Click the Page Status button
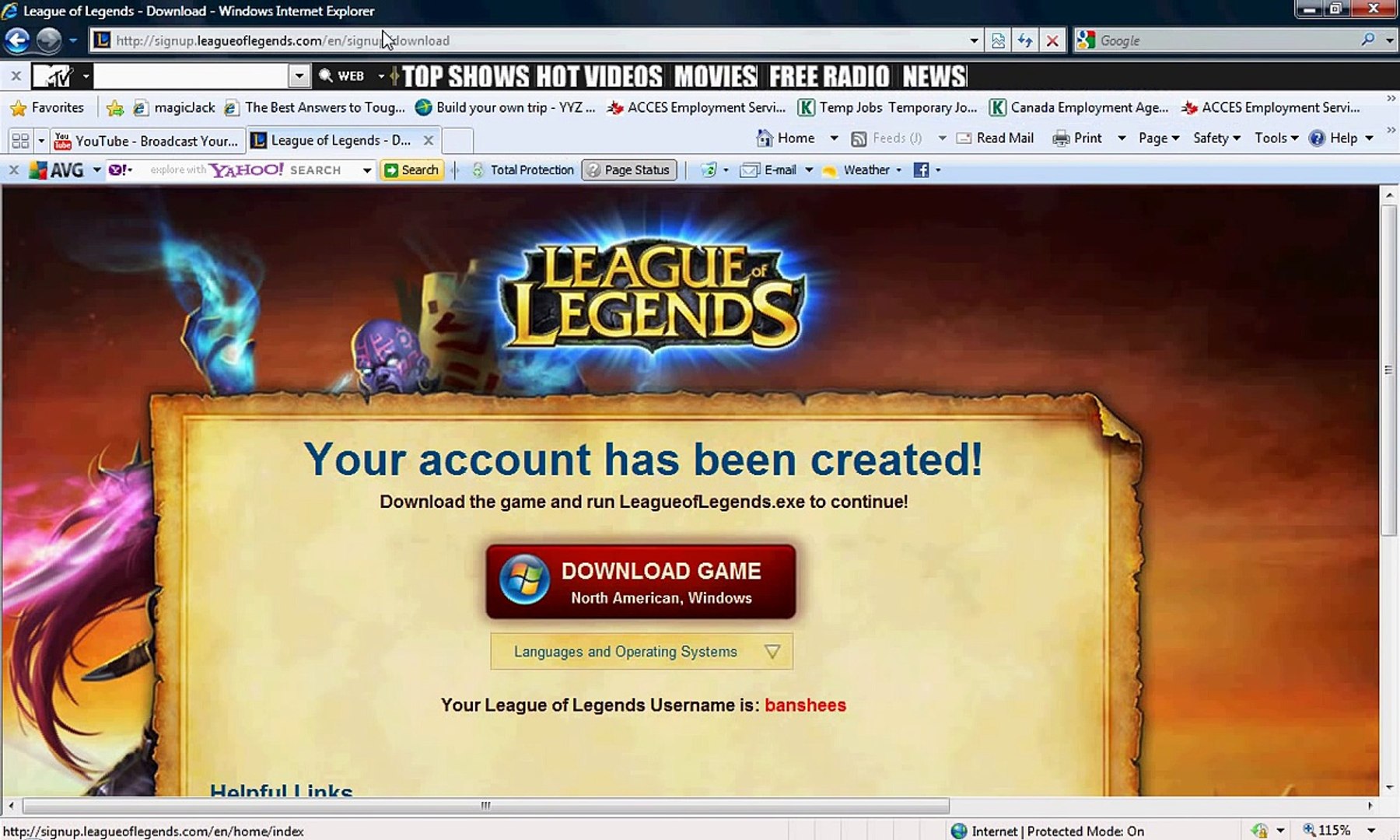Screen dimensions: 1400x840 629,170
